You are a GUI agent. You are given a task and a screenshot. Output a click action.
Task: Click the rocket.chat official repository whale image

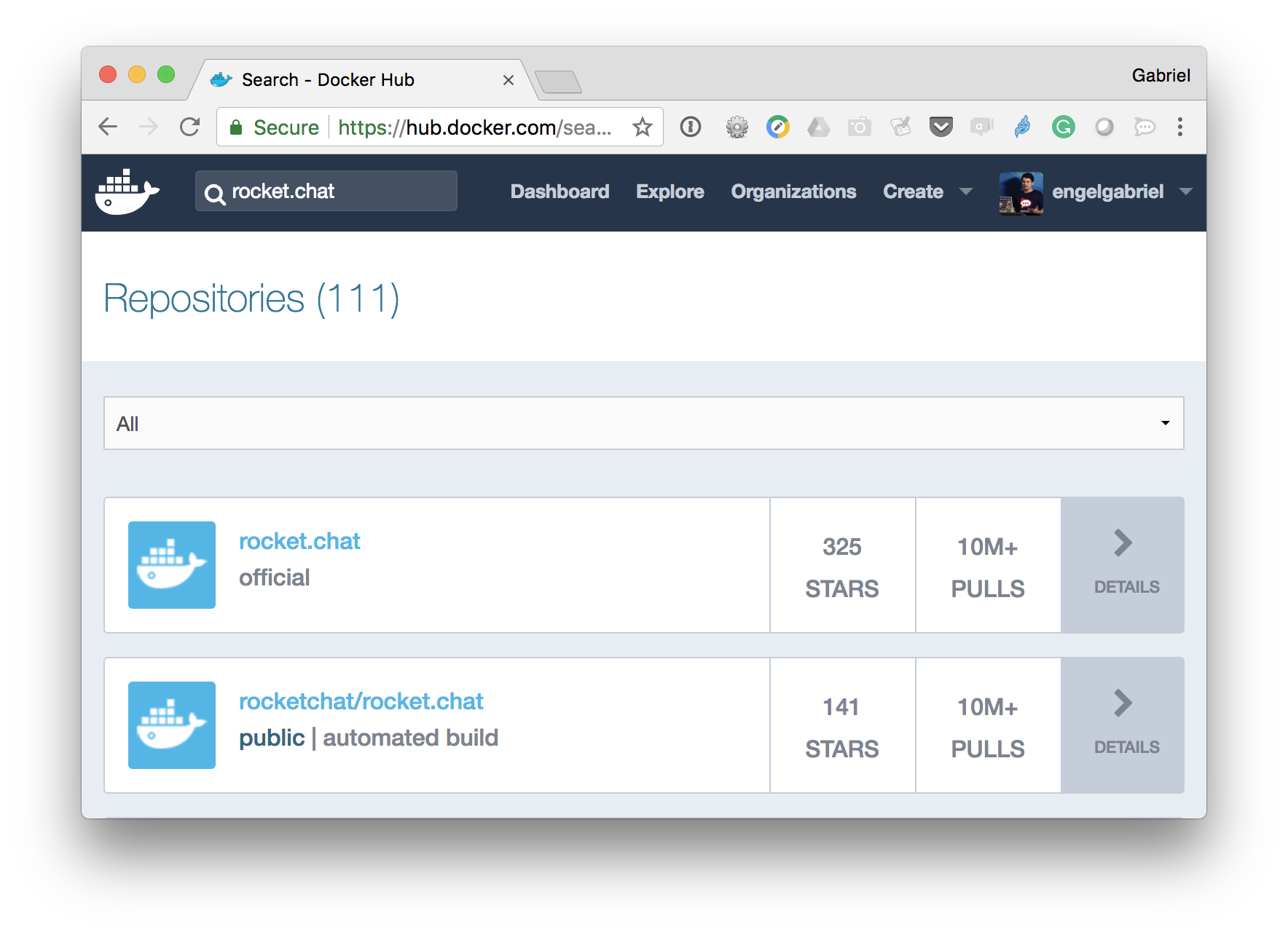[x=172, y=565]
